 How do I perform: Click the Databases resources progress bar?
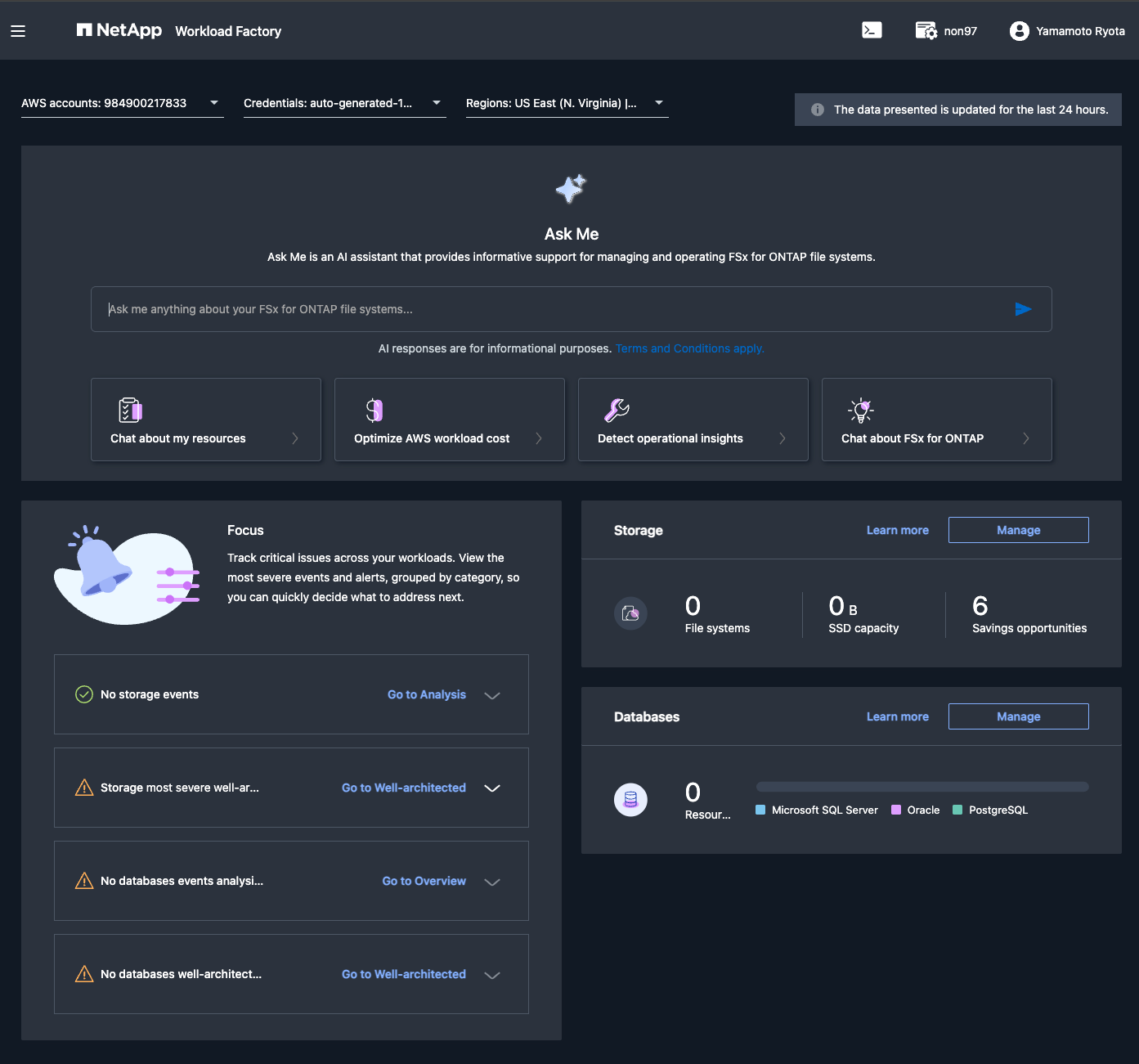[x=922, y=787]
